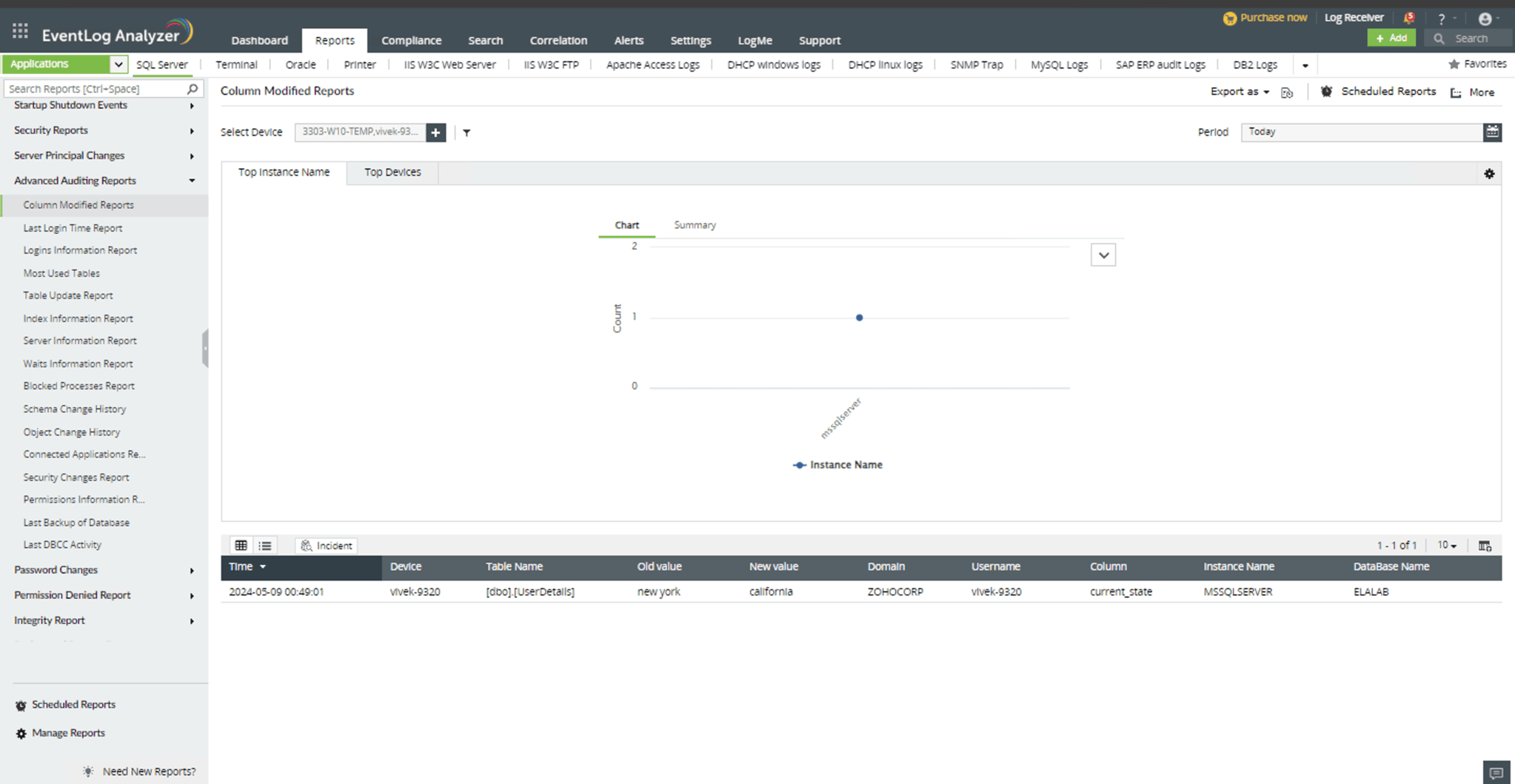Click Need New Reports? link
Screen dimensions: 1515x784
(140, 771)
